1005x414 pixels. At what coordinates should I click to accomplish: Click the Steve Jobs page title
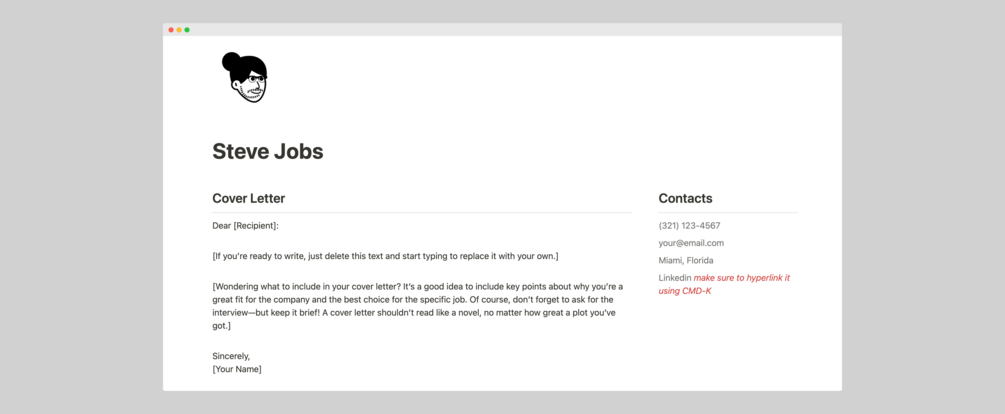click(268, 152)
